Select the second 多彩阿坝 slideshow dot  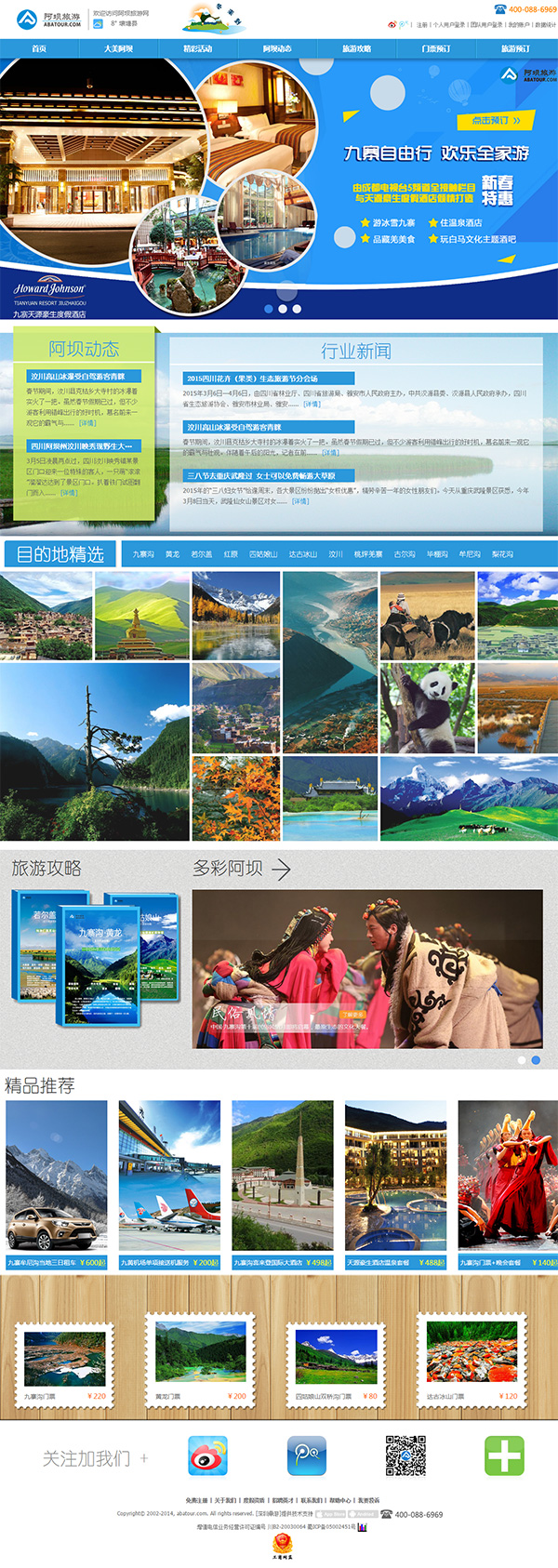click(x=536, y=1060)
